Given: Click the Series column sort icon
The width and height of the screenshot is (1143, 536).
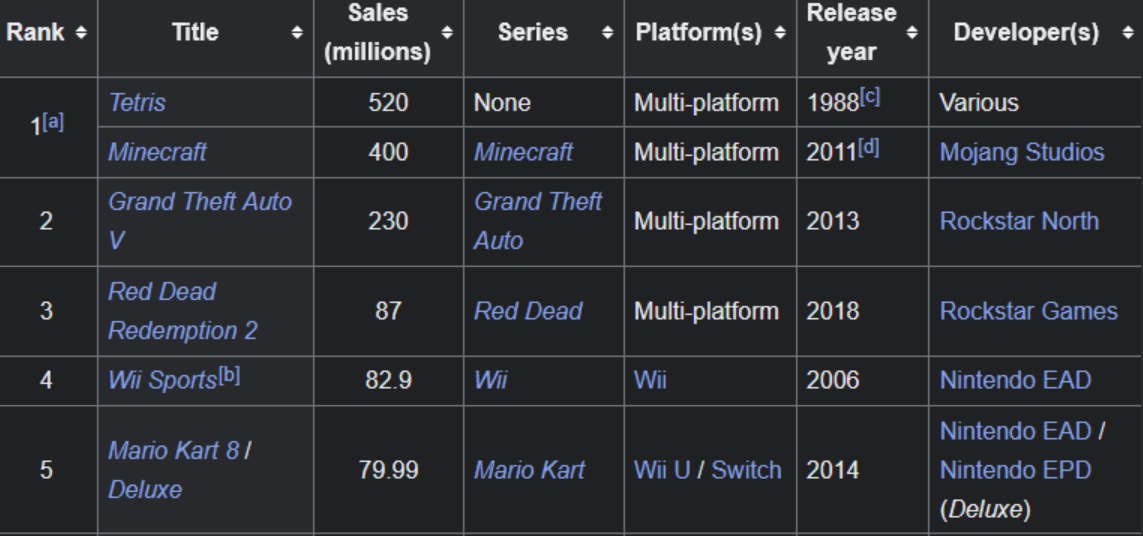Looking at the screenshot, I should click(x=607, y=33).
